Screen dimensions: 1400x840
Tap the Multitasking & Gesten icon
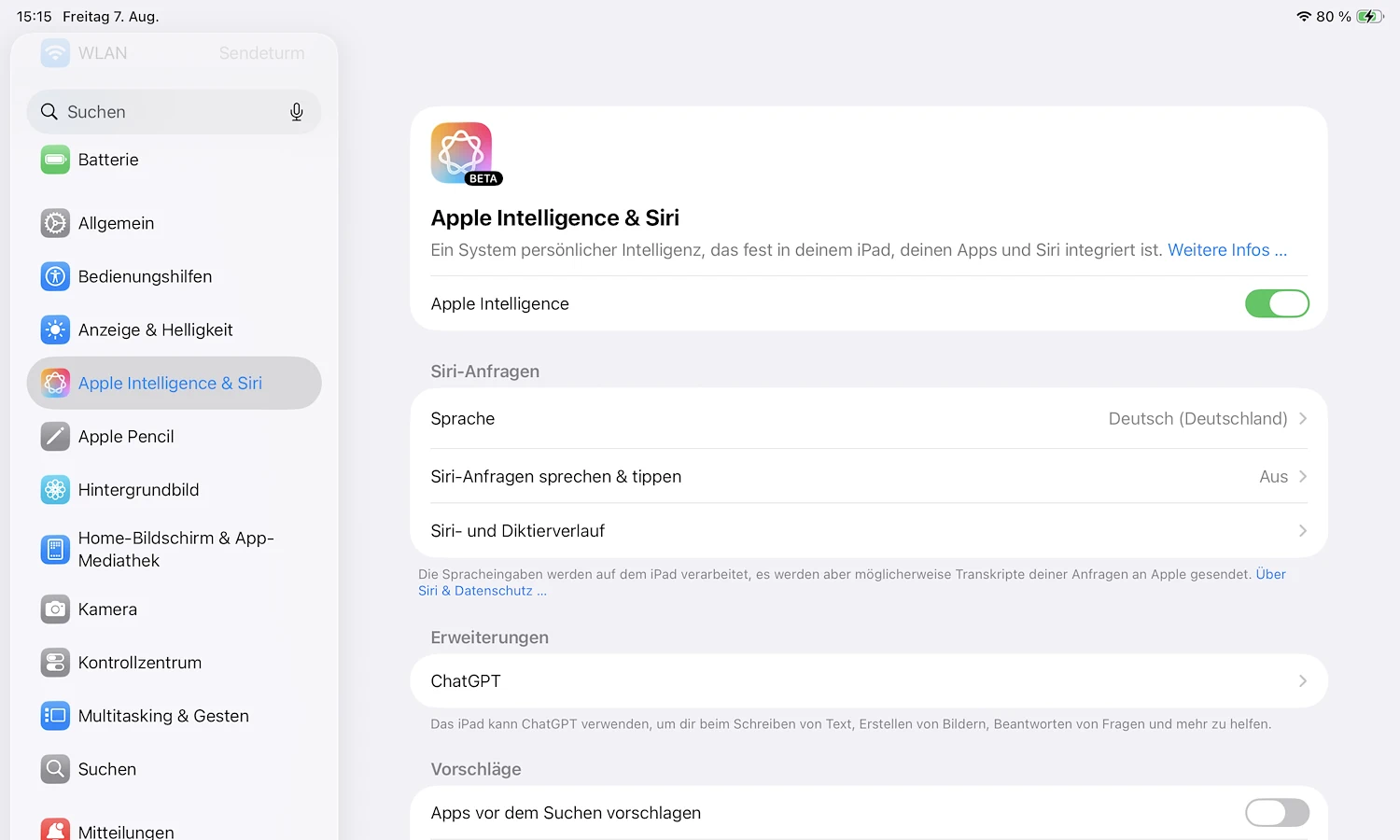coord(55,716)
